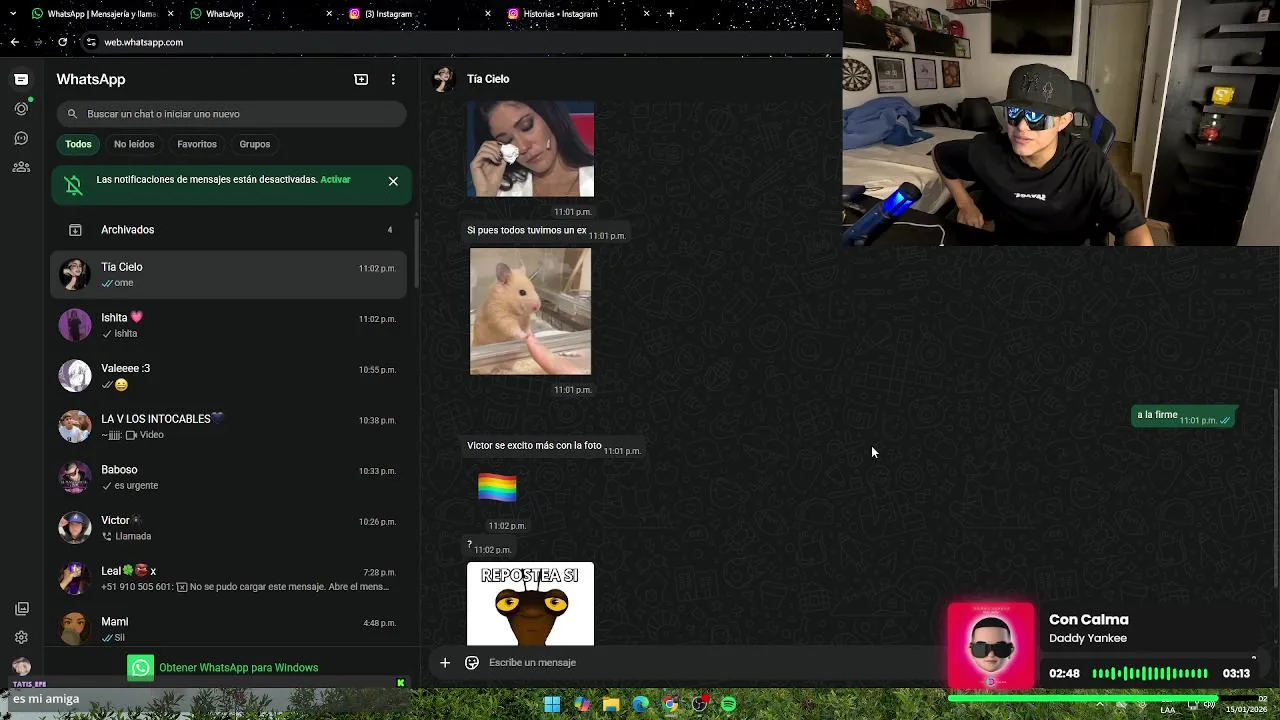1280x720 pixels.
Task: Click the 'a la firme' sent message
Action: click(x=1184, y=416)
